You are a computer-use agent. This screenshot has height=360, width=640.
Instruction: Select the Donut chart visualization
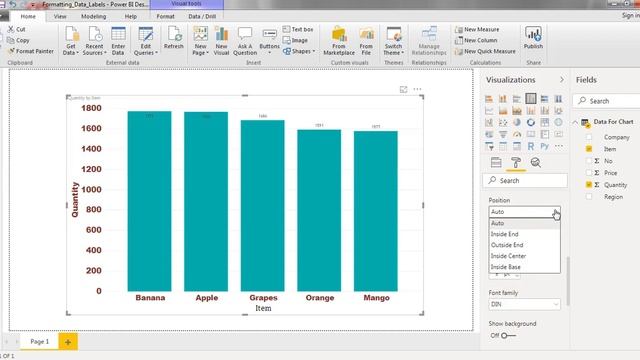531,122
